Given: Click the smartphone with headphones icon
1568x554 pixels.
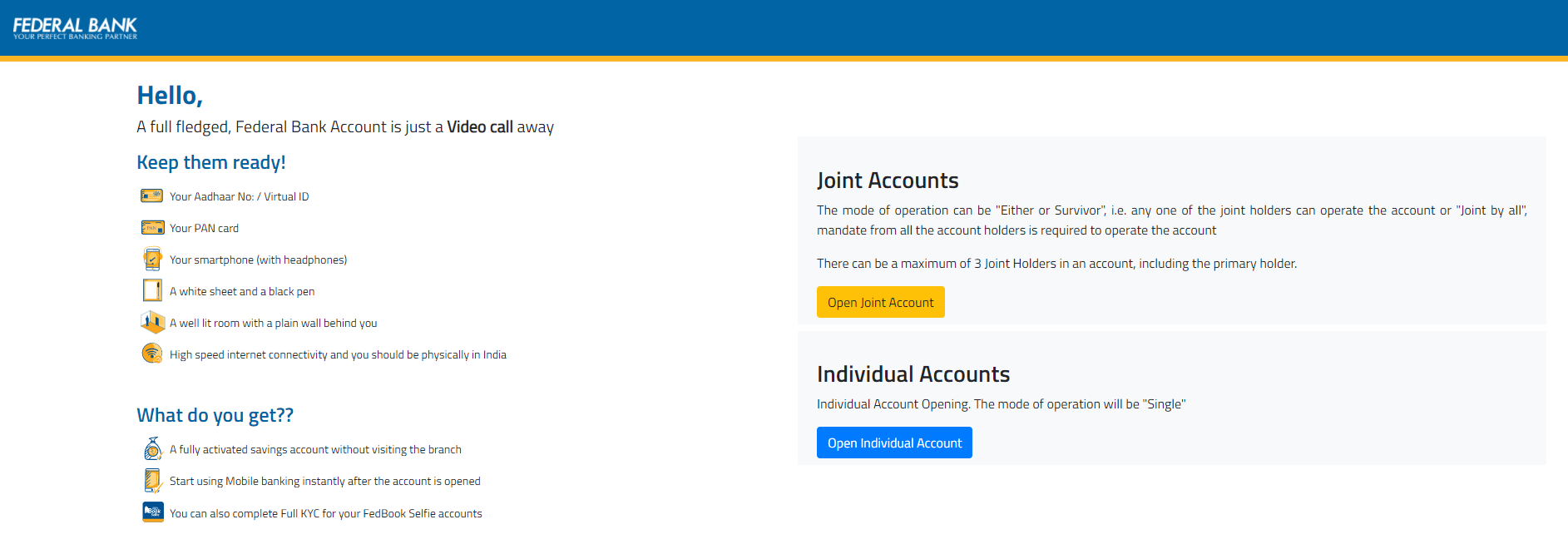Looking at the screenshot, I should click(x=151, y=260).
